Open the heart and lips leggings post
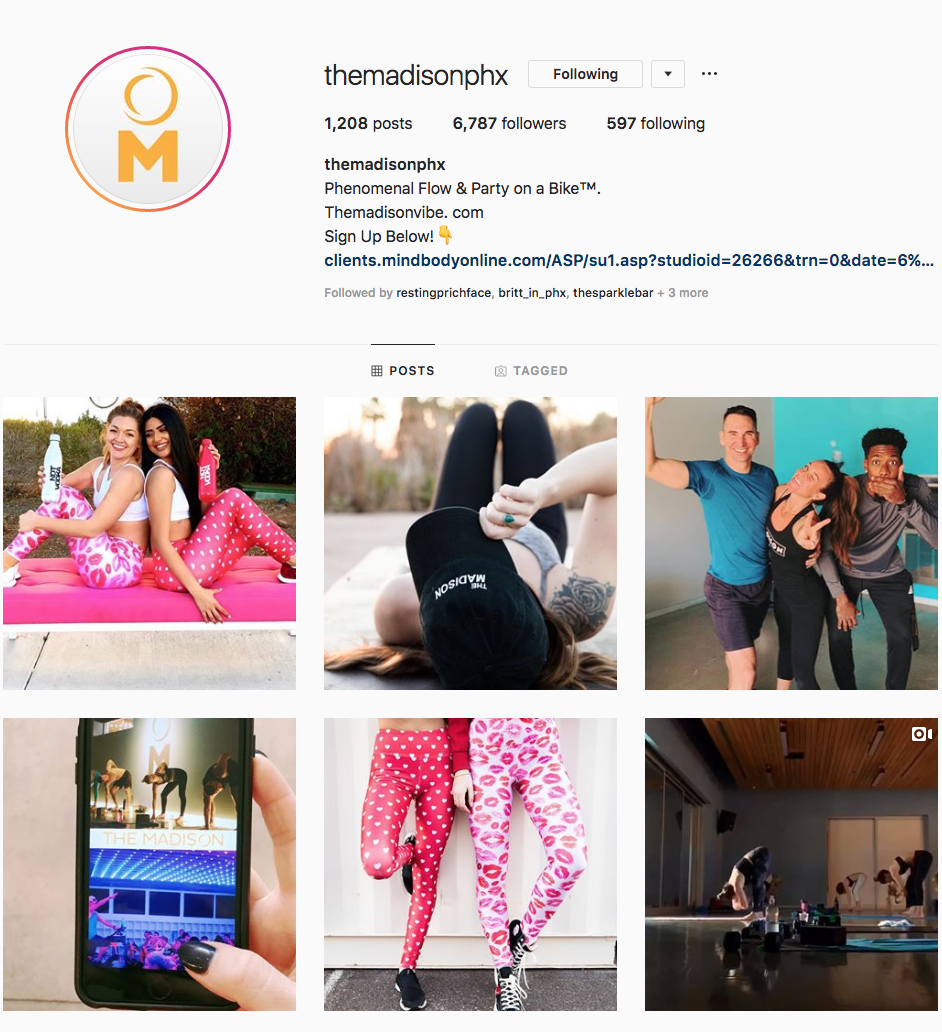 (470, 864)
